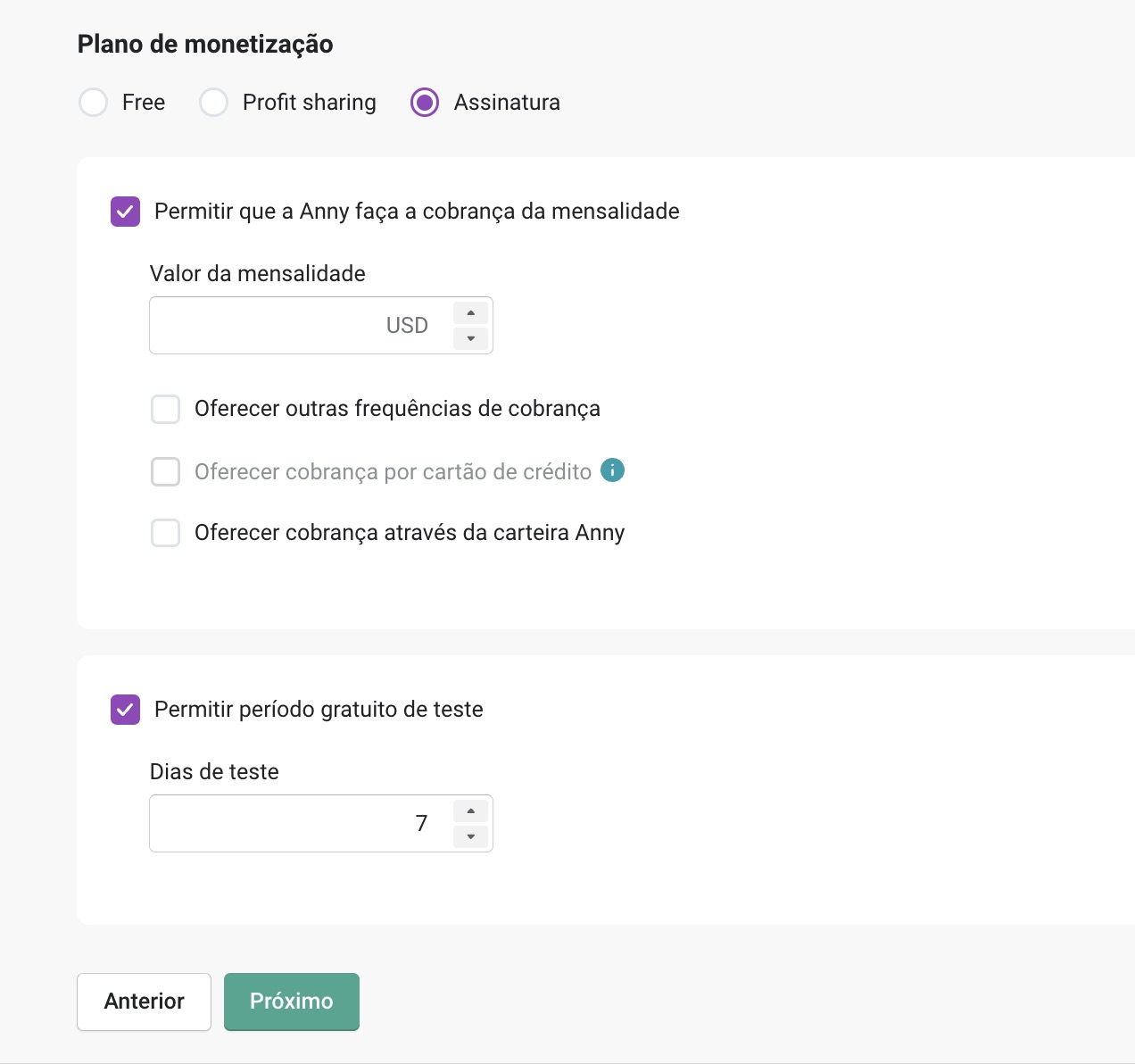Select the Profit sharing radio button
This screenshot has height=1064, width=1135.
[214, 103]
